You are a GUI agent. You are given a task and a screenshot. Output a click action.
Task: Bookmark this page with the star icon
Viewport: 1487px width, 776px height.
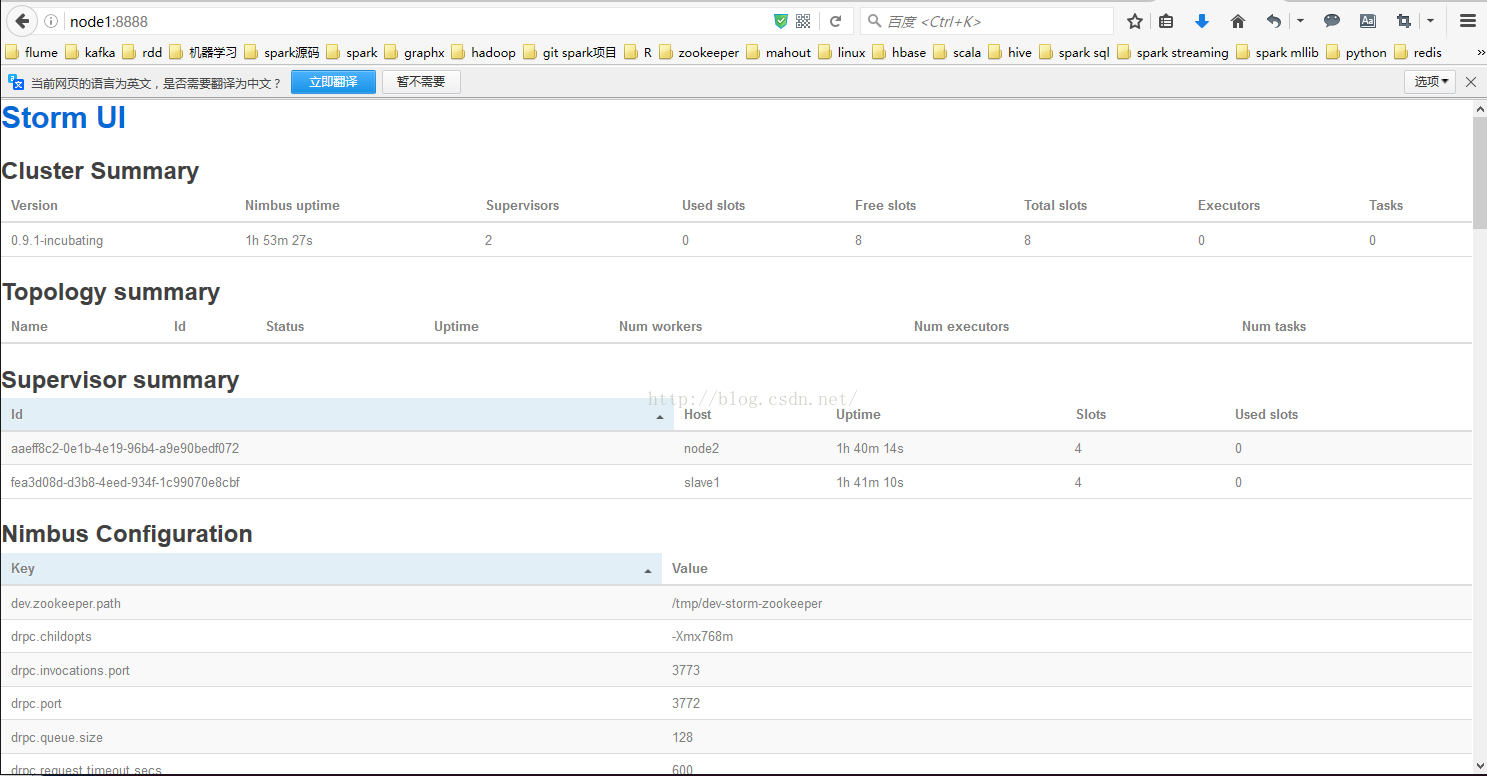pos(1135,21)
